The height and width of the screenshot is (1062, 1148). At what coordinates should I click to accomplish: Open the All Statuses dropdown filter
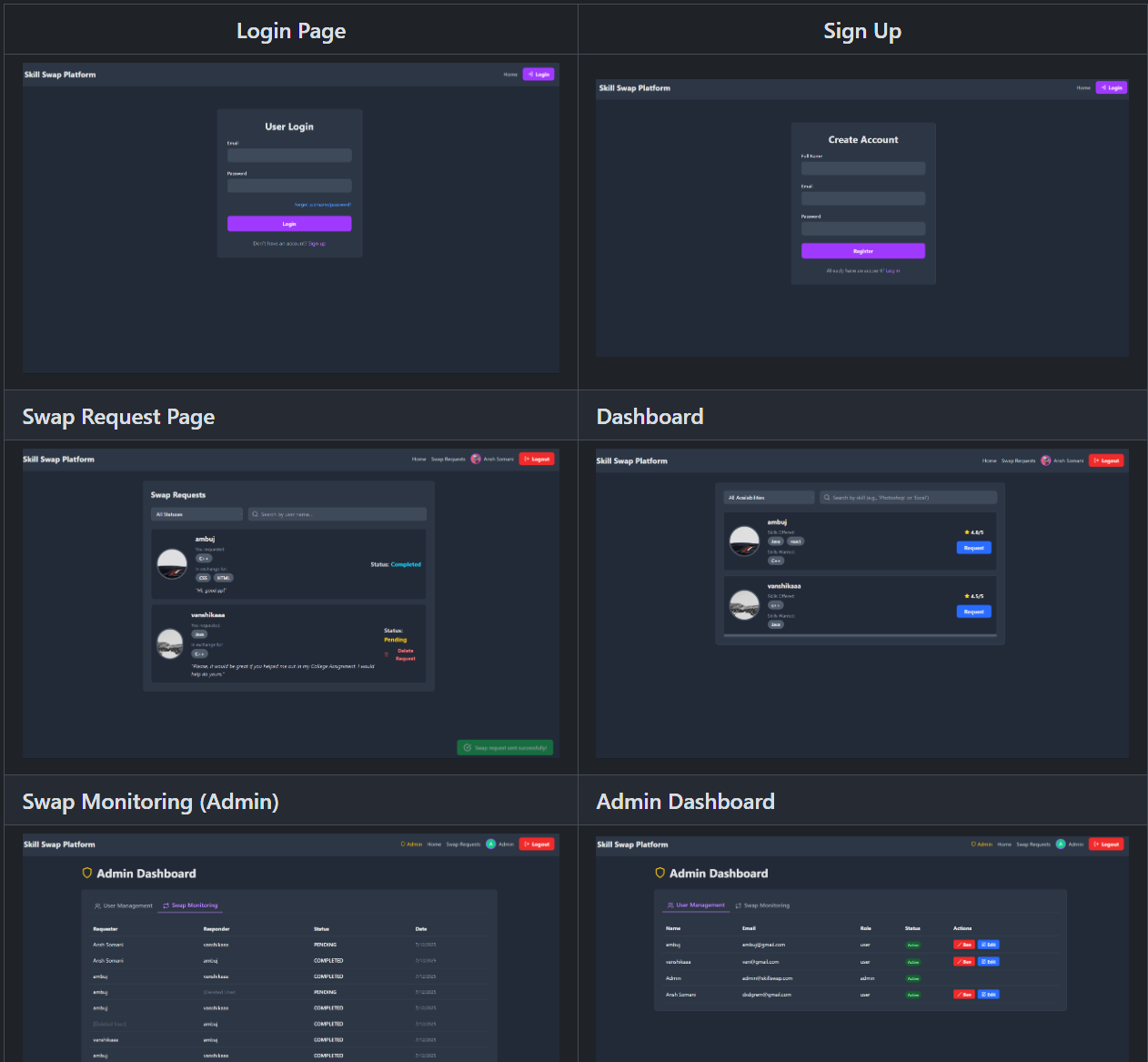[197, 514]
